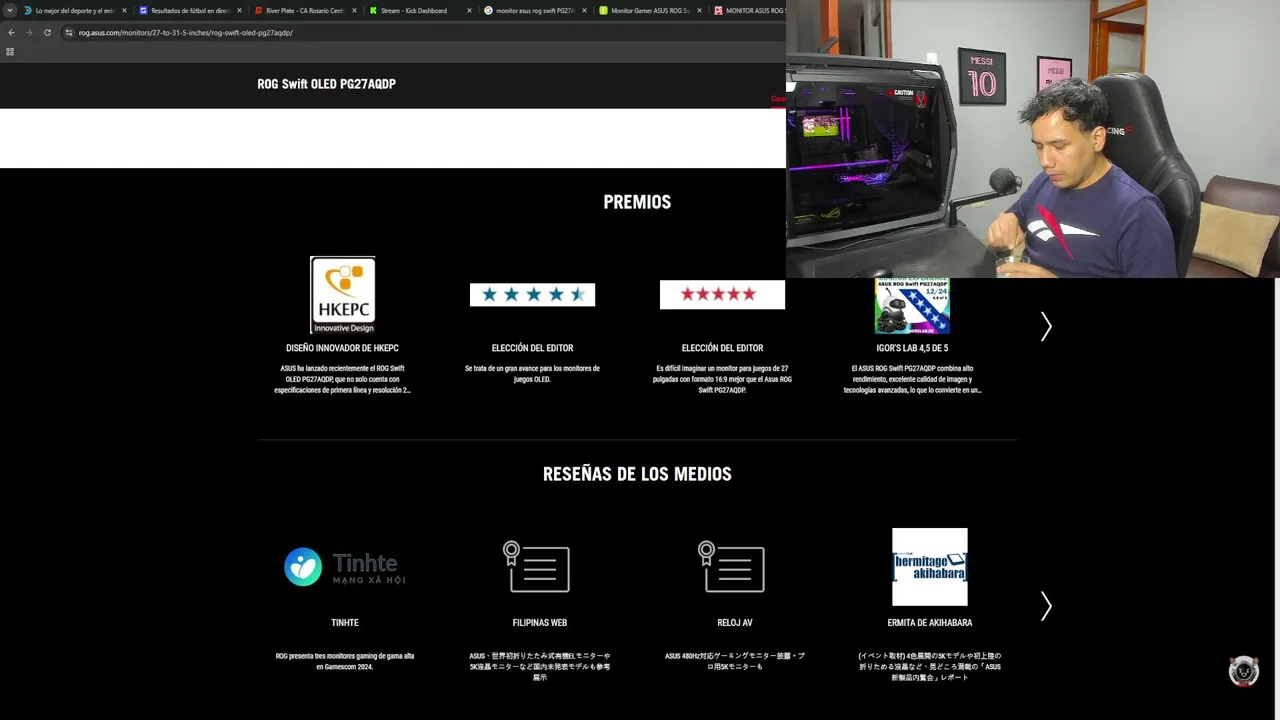Open the site information icon in address bar
Viewport: 1280px width, 720px height.
[x=68, y=32]
